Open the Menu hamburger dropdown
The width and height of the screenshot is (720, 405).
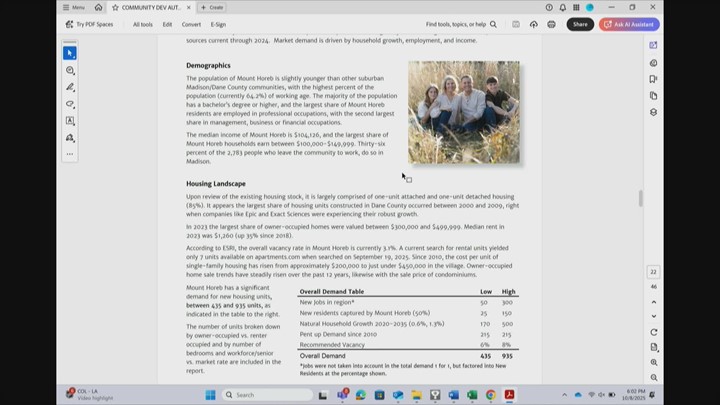pos(72,7)
